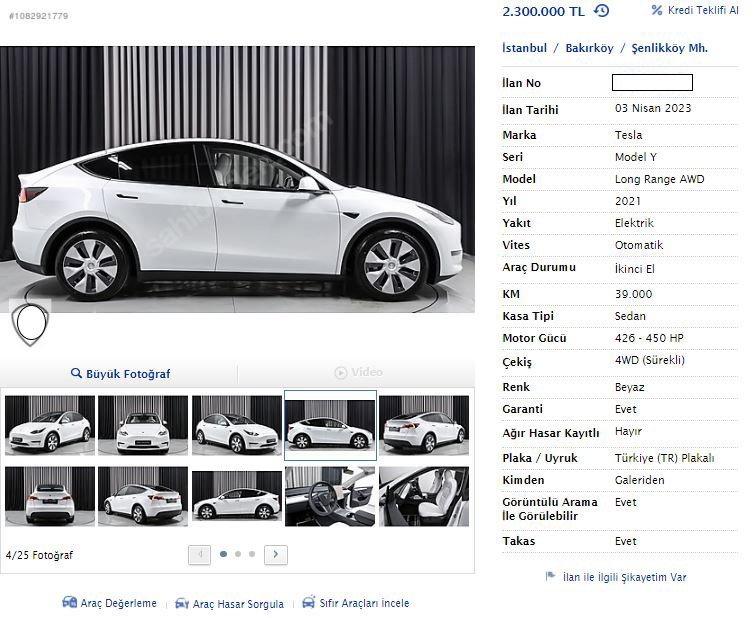
Task: Select the second gallery pagination dot
Action: (237, 554)
